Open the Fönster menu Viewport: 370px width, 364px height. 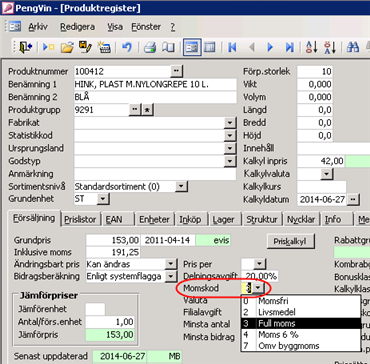(146, 27)
